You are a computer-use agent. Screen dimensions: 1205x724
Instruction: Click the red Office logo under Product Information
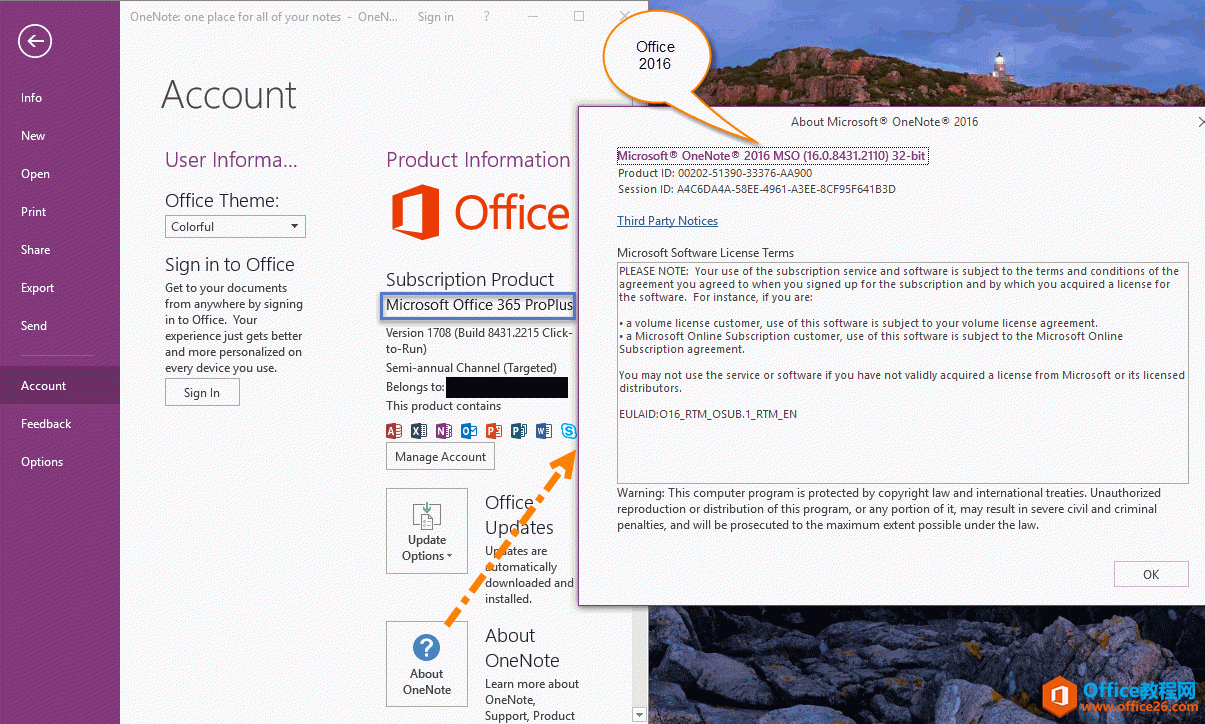tap(415, 212)
